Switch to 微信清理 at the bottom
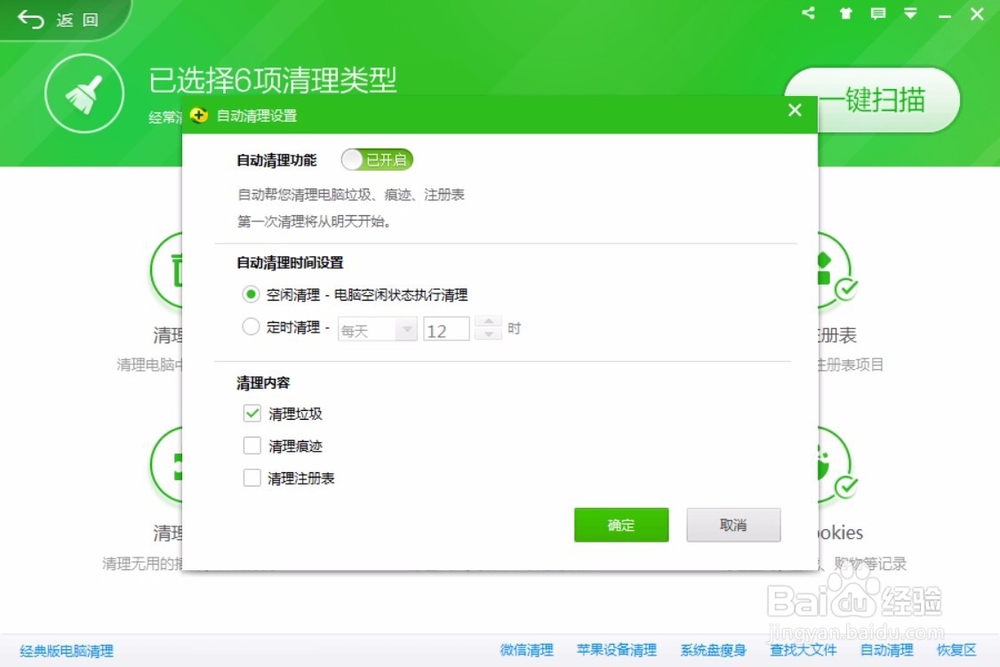Image resolution: width=1000 pixels, height=667 pixels. coord(526,650)
